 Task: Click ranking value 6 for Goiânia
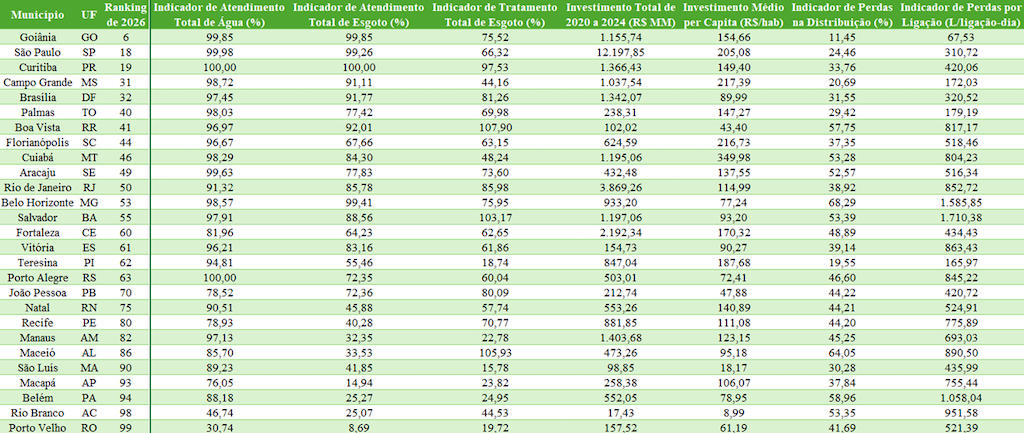[x=125, y=37]
